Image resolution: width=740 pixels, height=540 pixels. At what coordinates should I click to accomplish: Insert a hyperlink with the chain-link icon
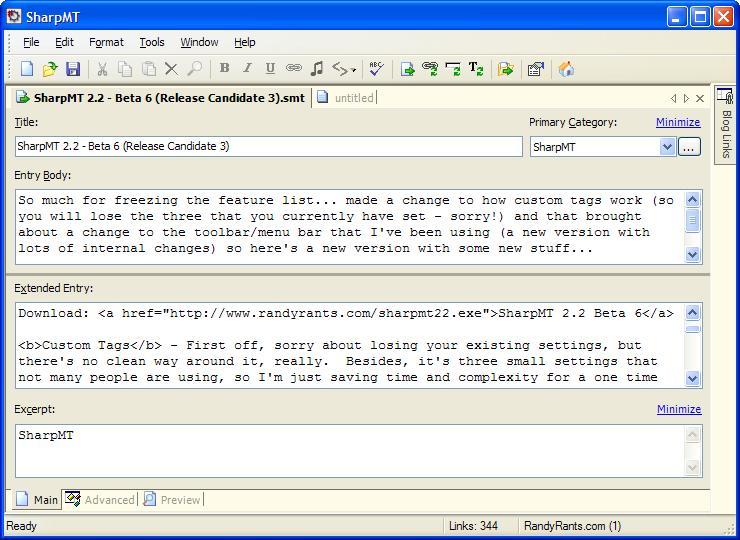click(x=293, y=68)
